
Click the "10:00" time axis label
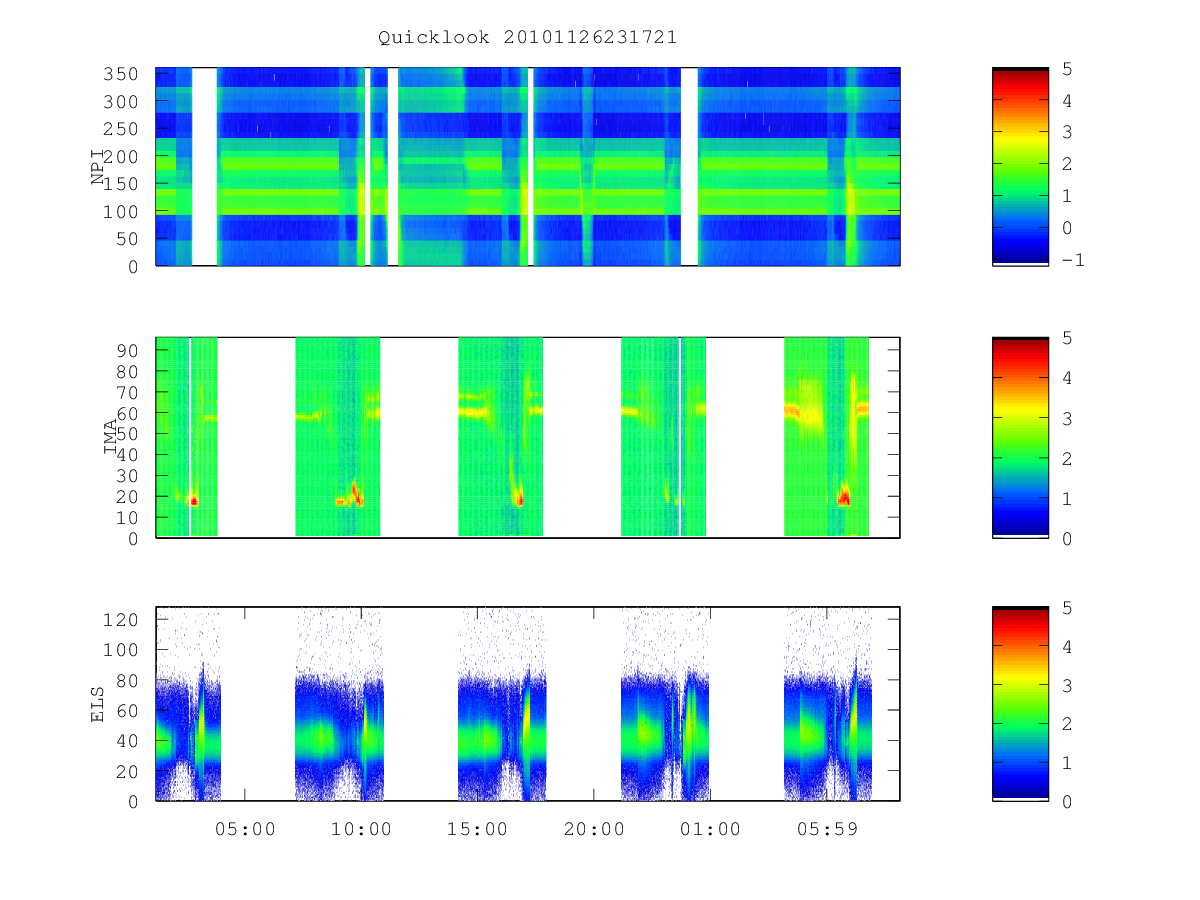pos(361,829)
